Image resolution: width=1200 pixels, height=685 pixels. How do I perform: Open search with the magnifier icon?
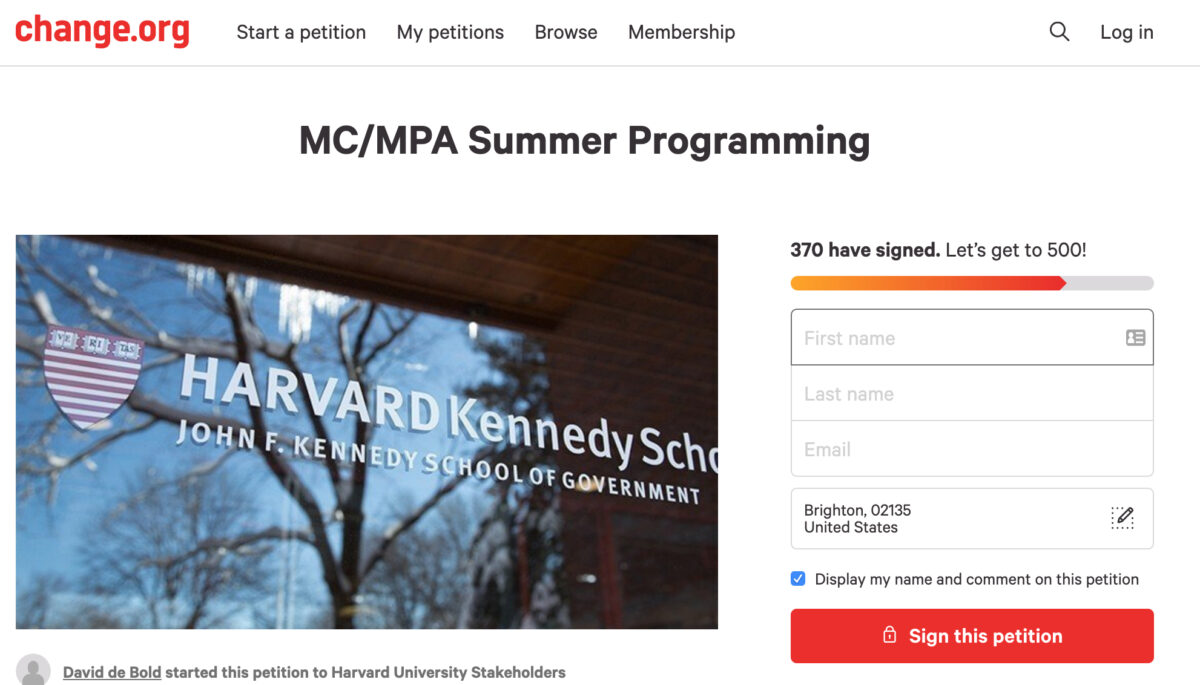point(1059,32)
